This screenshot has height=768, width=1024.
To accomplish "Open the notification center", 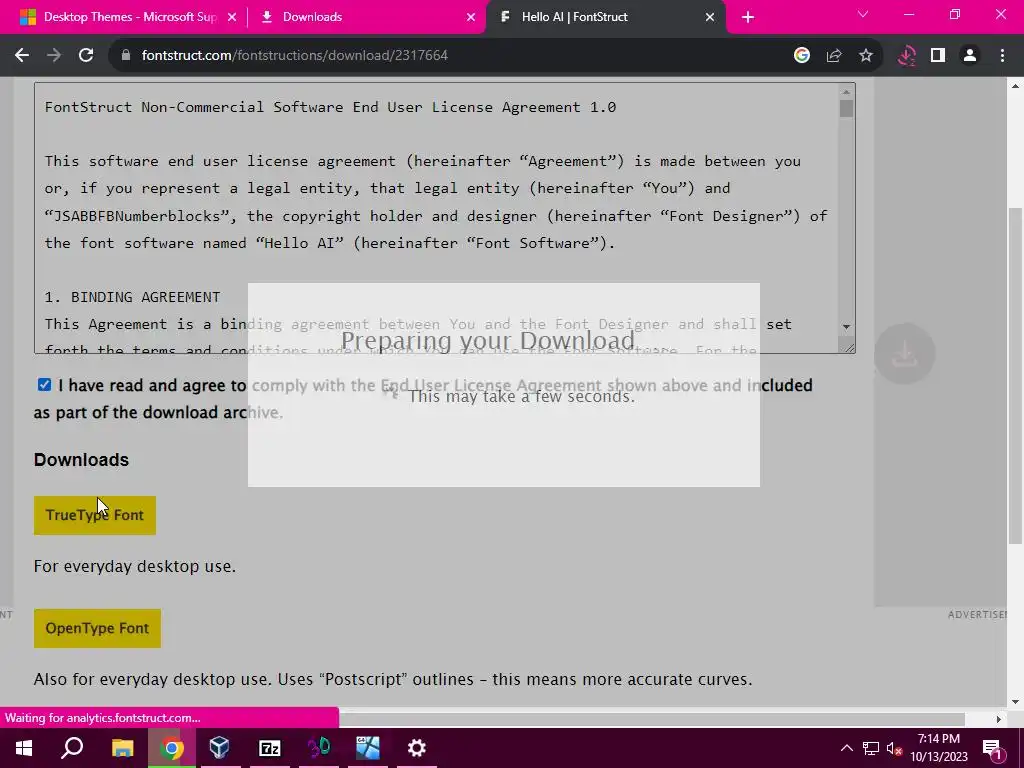I will coord(993,748).
